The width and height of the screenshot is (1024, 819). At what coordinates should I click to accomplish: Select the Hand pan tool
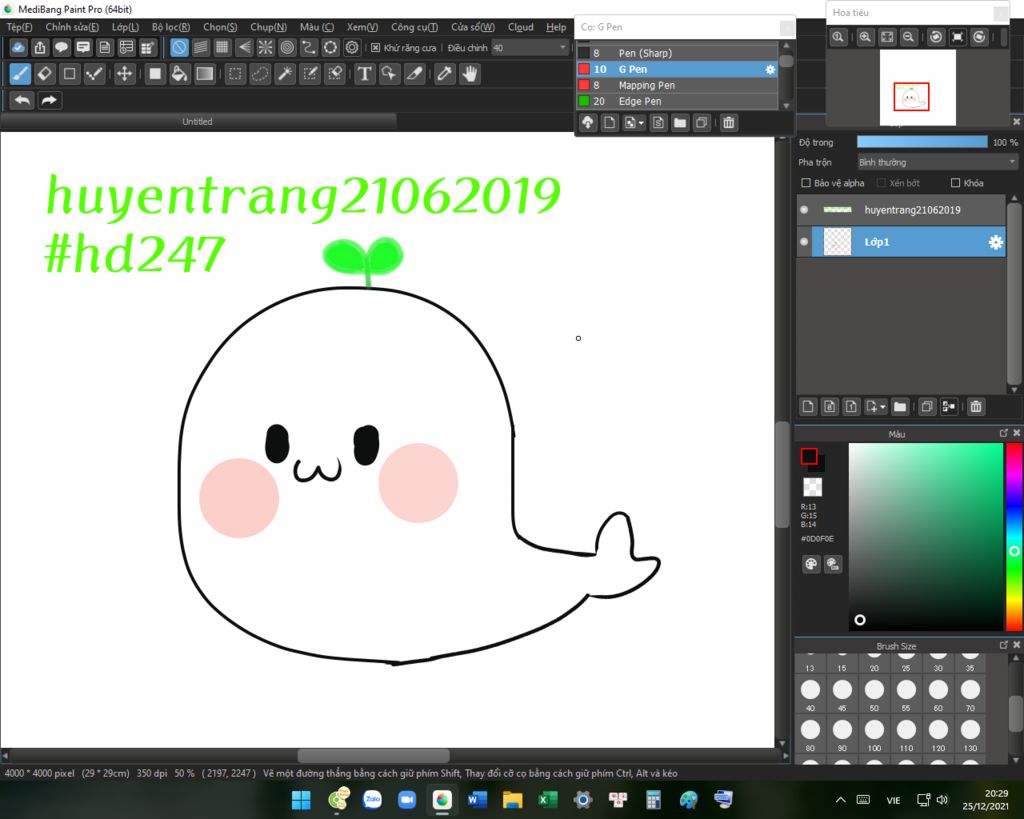[470, 74]
